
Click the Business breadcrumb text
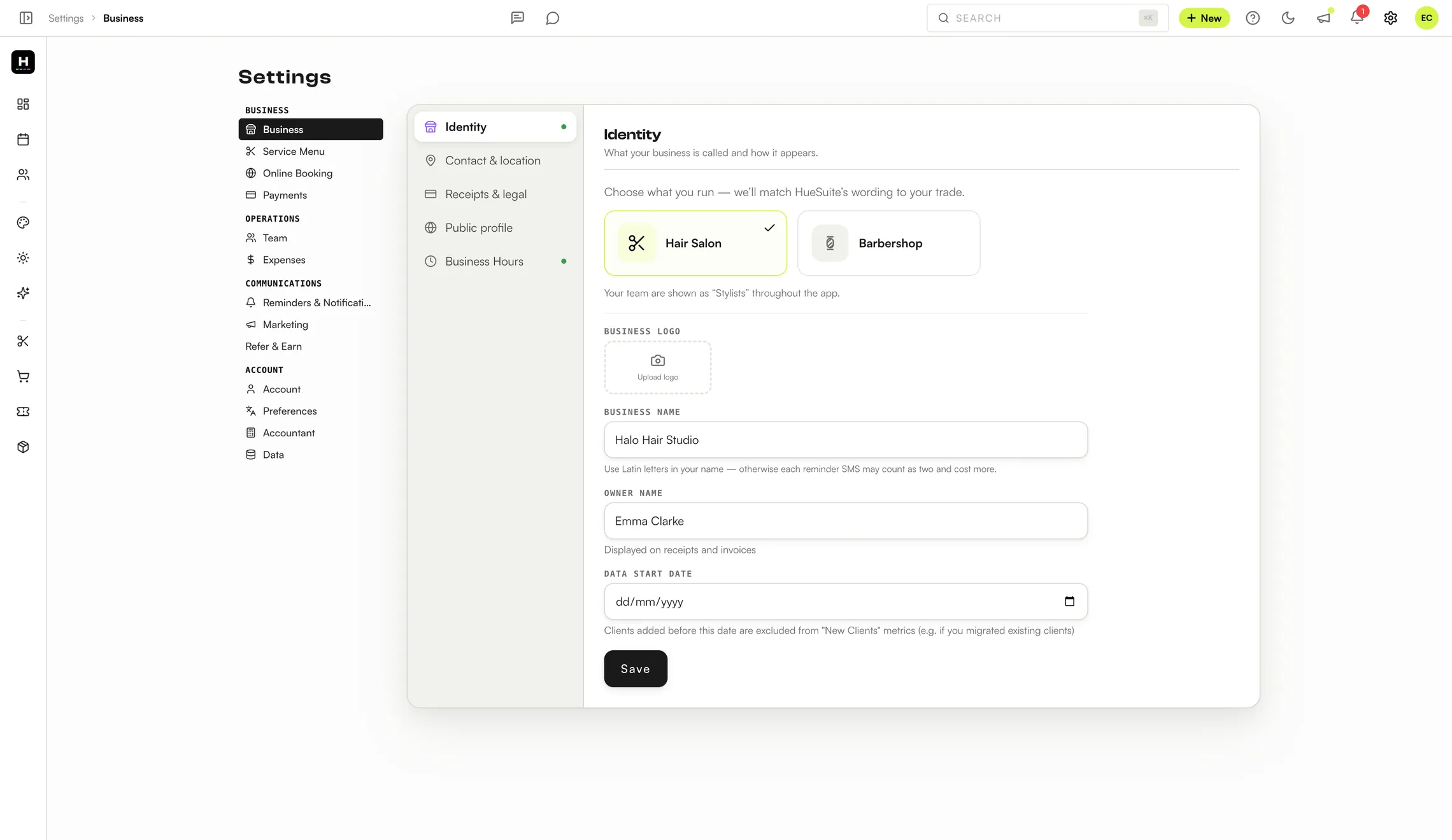[123, 18]
